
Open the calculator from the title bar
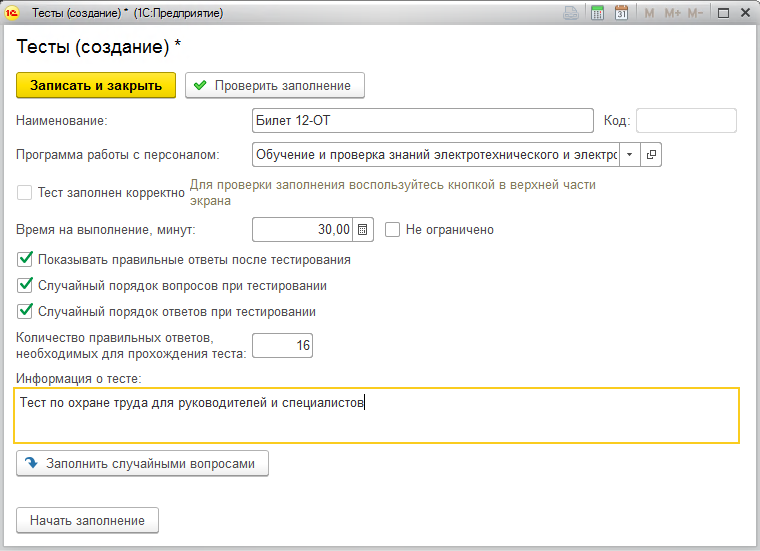(597, 14)
